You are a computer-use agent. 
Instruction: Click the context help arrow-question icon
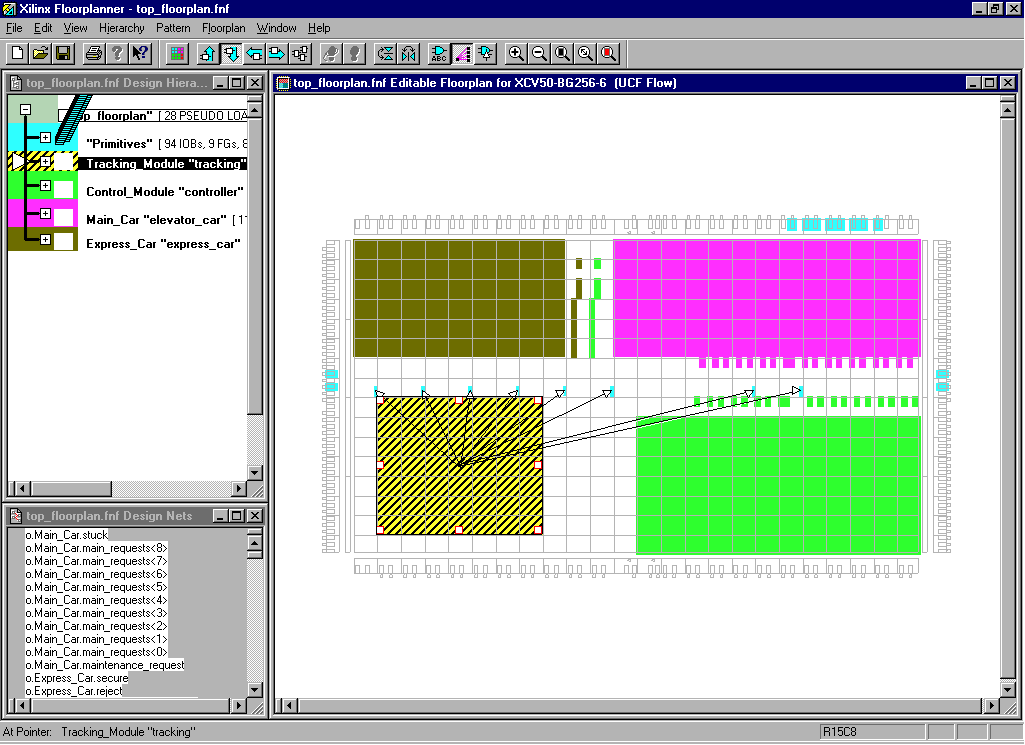pyautogui.click(x=139, y=53)
